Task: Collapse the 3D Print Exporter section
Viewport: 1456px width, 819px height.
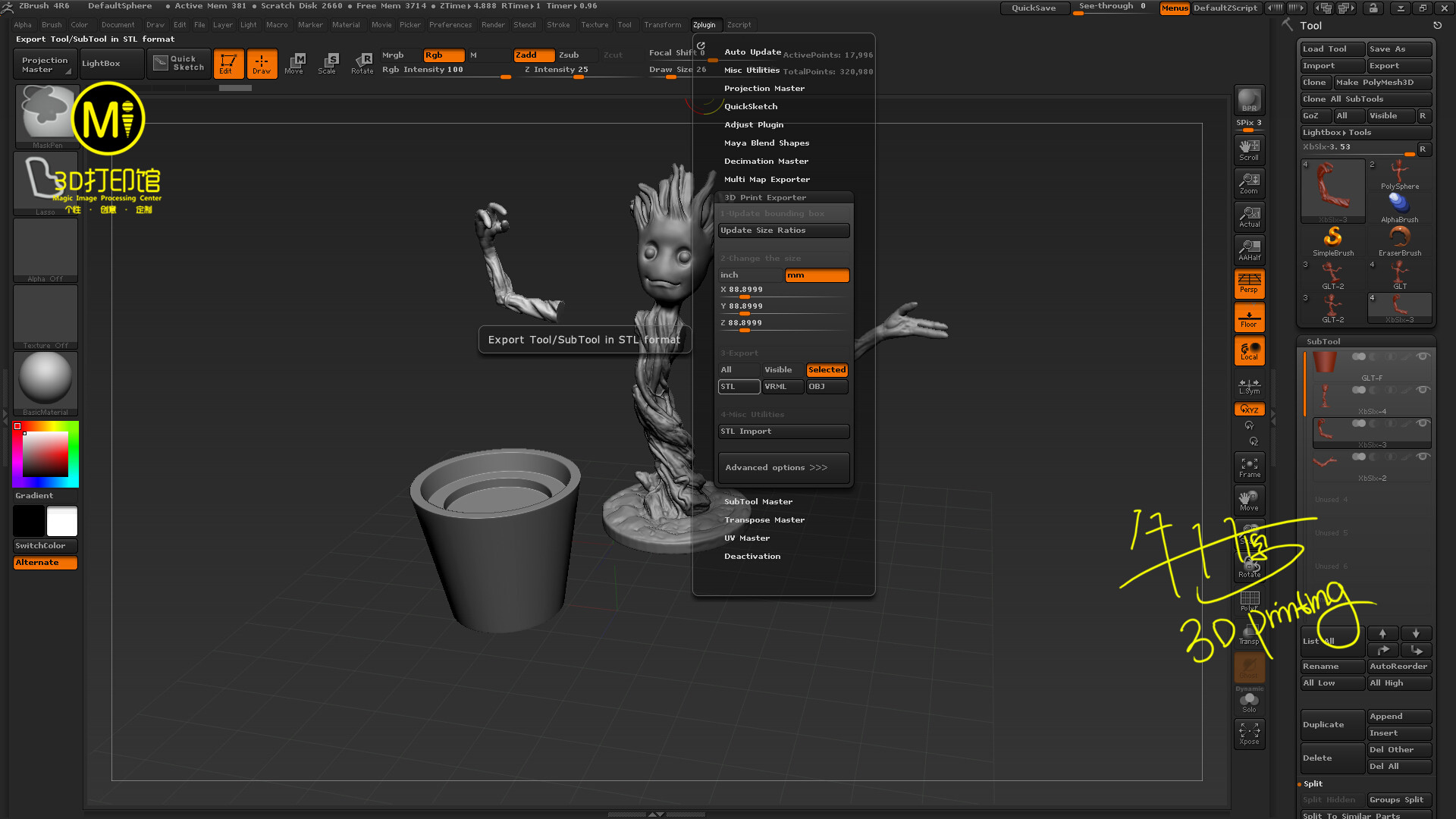Action: (x=765, y=197)
